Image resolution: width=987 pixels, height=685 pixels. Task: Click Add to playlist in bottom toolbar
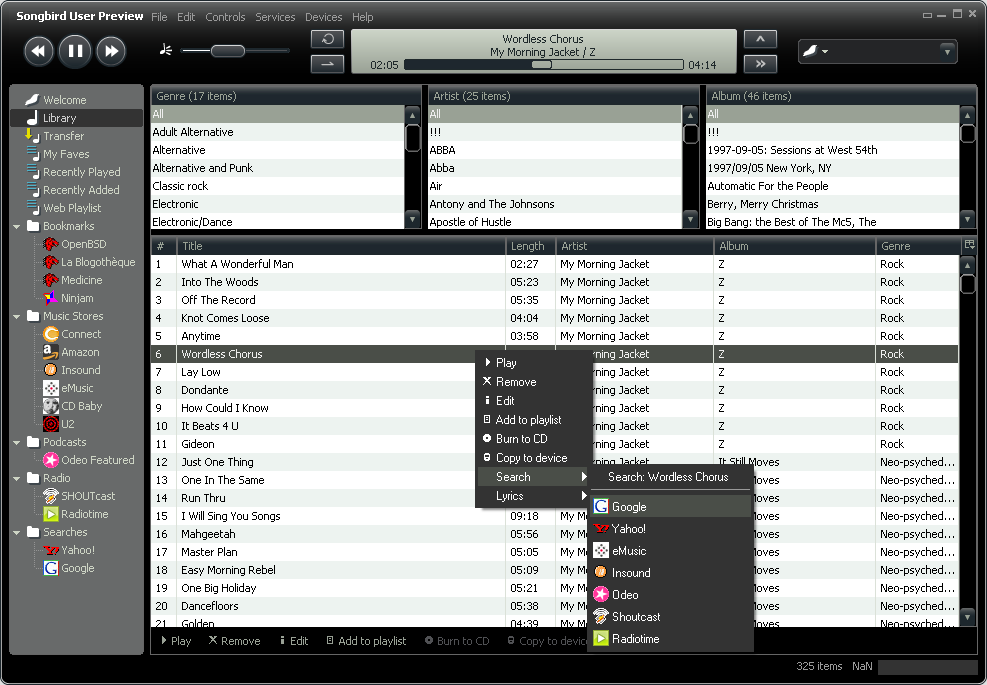pos(366,641)
